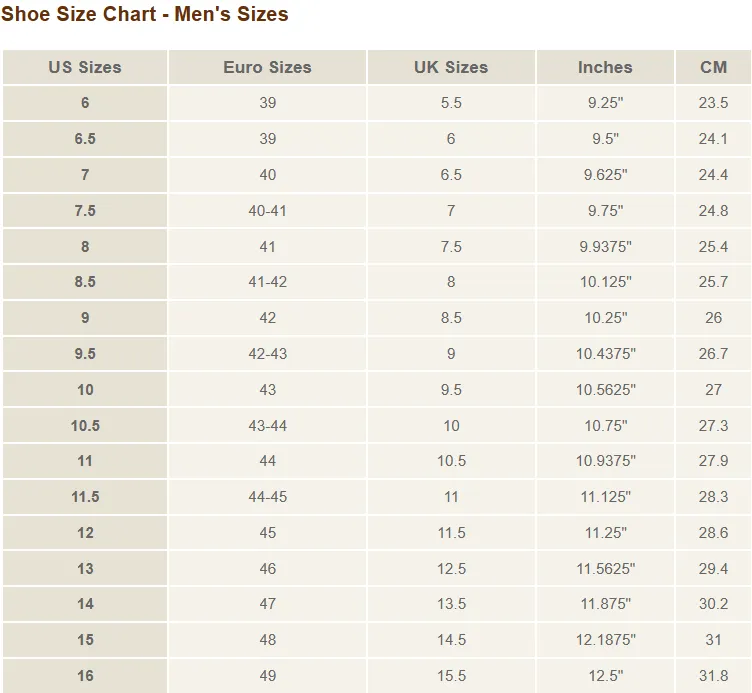Click the CM column header
Viewport: 752px width, 693px height.
713,67
